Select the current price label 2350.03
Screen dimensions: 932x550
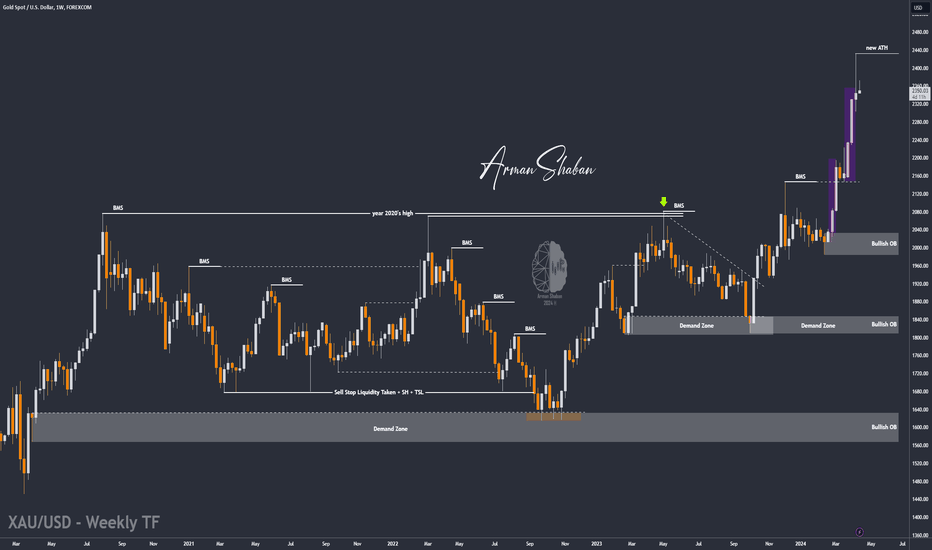tap(919, 91)
